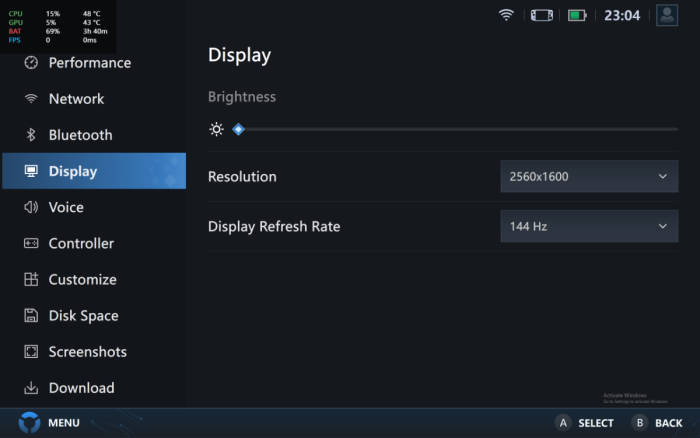
Task: Go to Network settings
Action: click(76, 99)
